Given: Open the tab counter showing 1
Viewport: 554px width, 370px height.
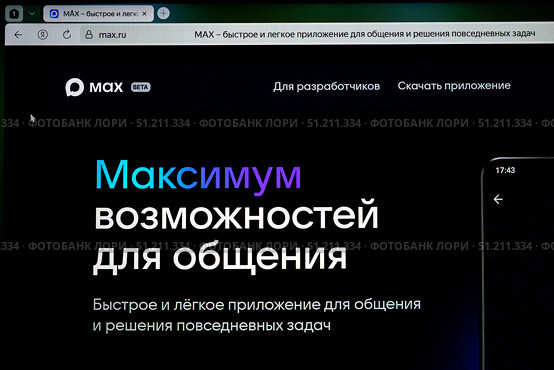Looking at the screenshot, I should click(14, 14).
